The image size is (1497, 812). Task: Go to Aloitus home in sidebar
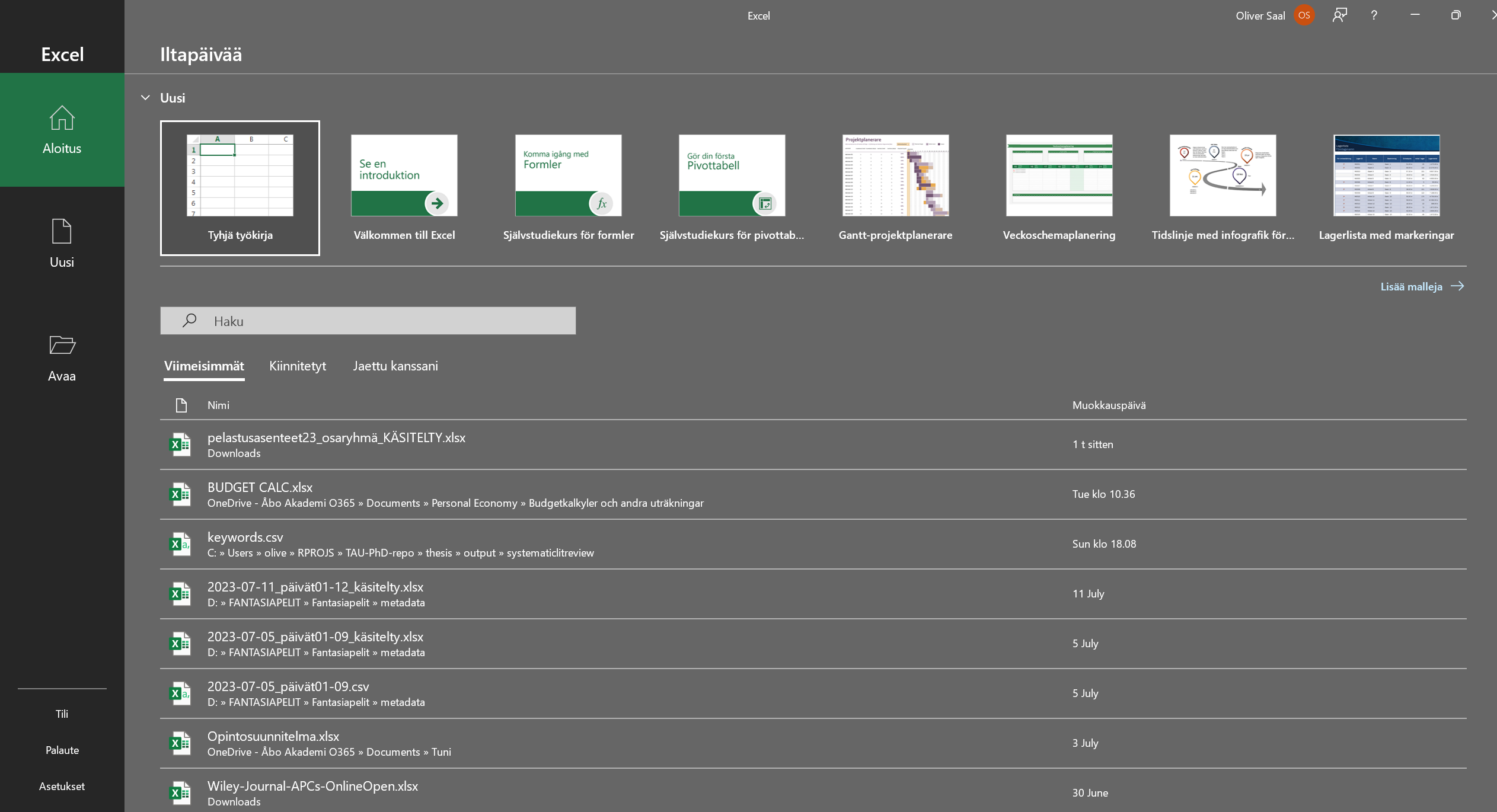coord(62,130)
